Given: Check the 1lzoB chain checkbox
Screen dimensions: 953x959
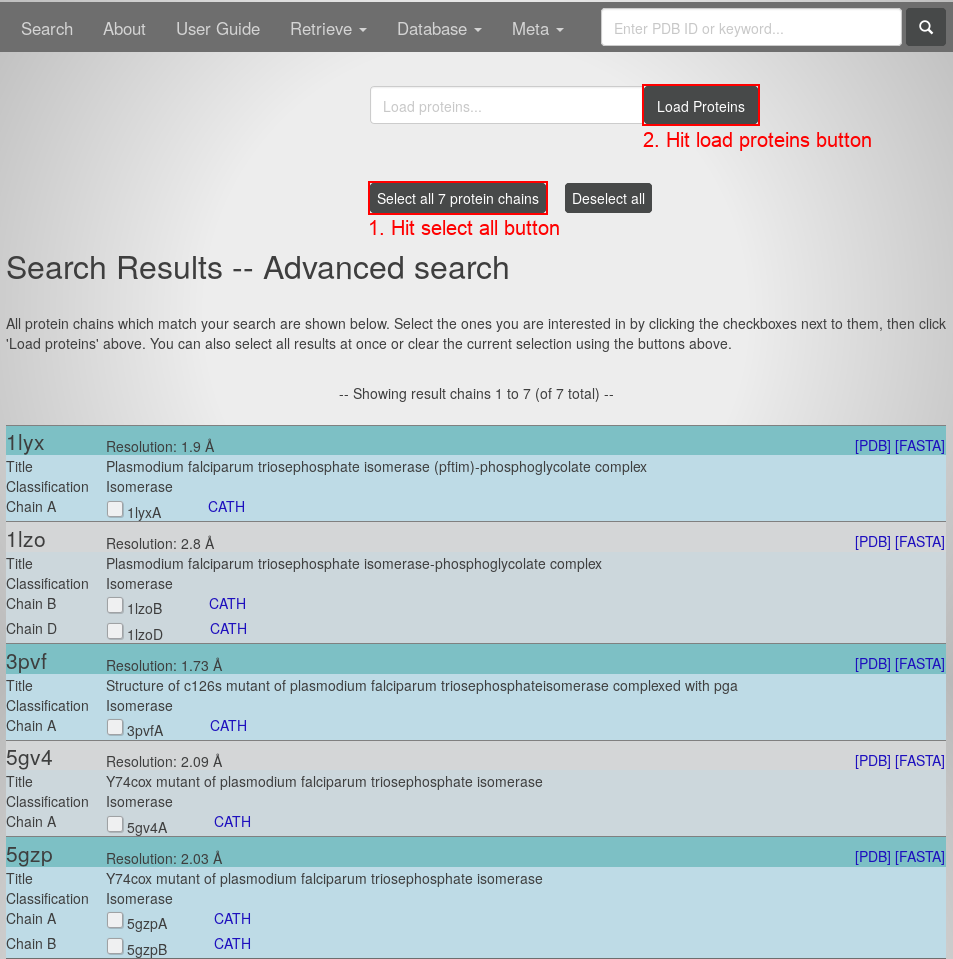Looking at the screenshot, I should pos(115,605).
